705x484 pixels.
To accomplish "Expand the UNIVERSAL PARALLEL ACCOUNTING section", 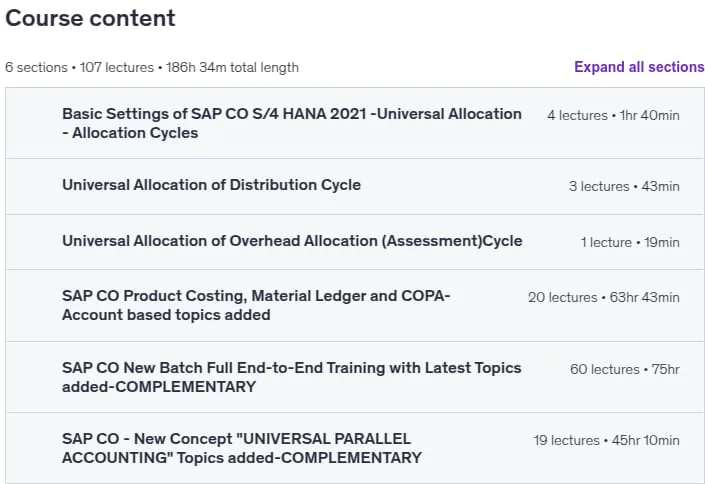I will click(x=355, y=448).
